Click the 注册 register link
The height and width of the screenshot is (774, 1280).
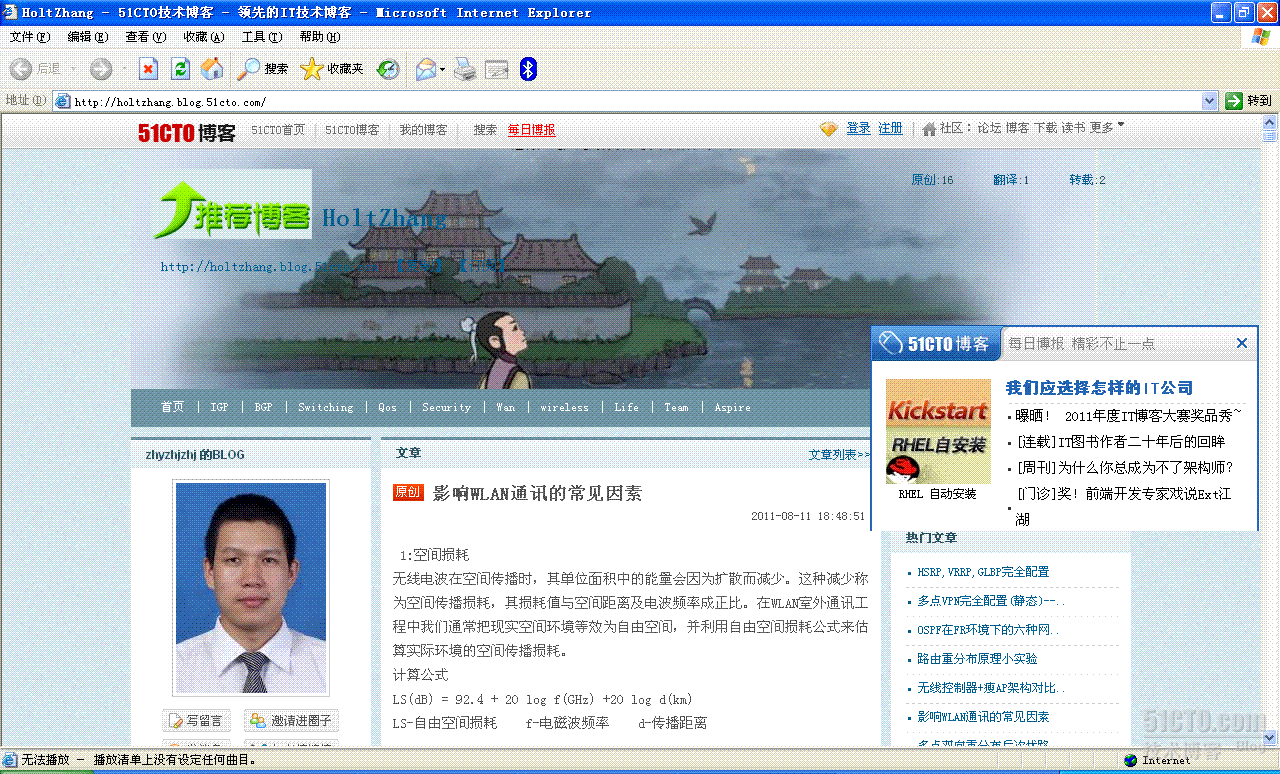point(890,128)
